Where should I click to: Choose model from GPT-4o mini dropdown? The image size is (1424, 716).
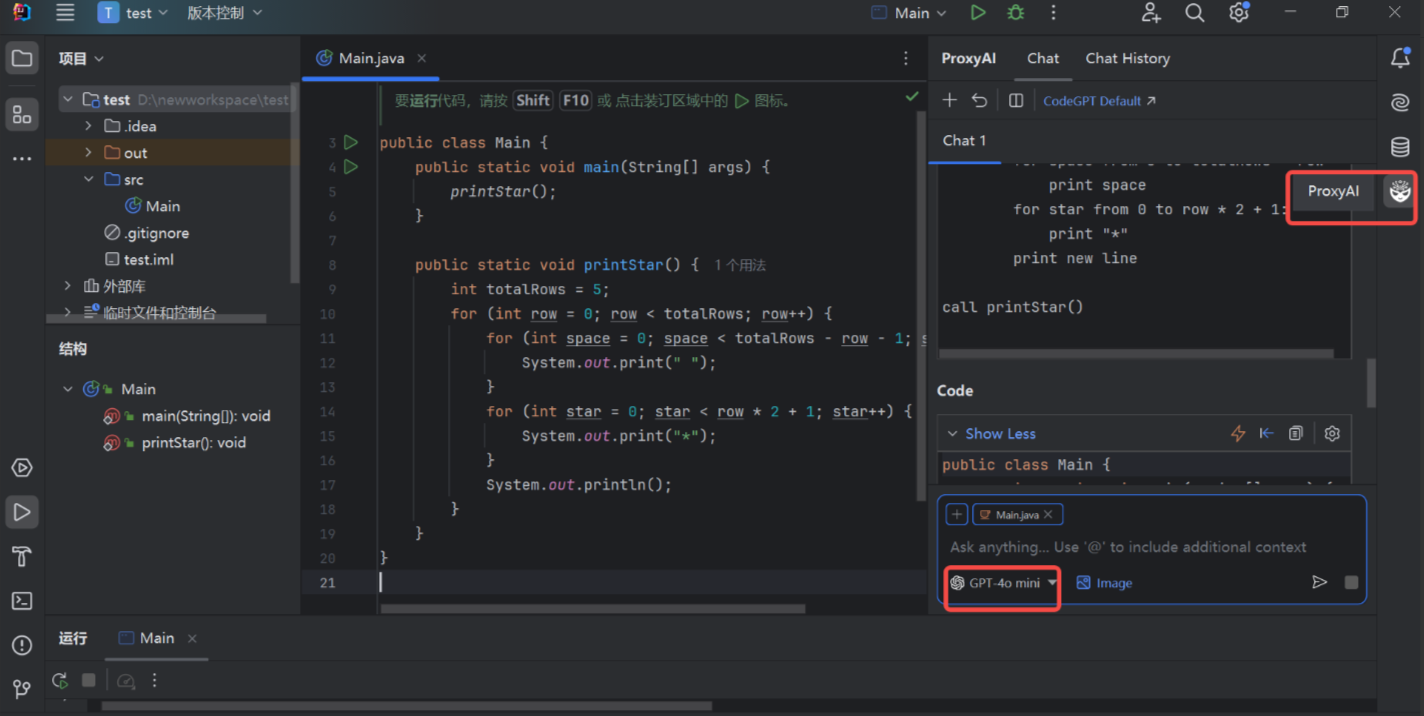click(x=1003, y=582)
